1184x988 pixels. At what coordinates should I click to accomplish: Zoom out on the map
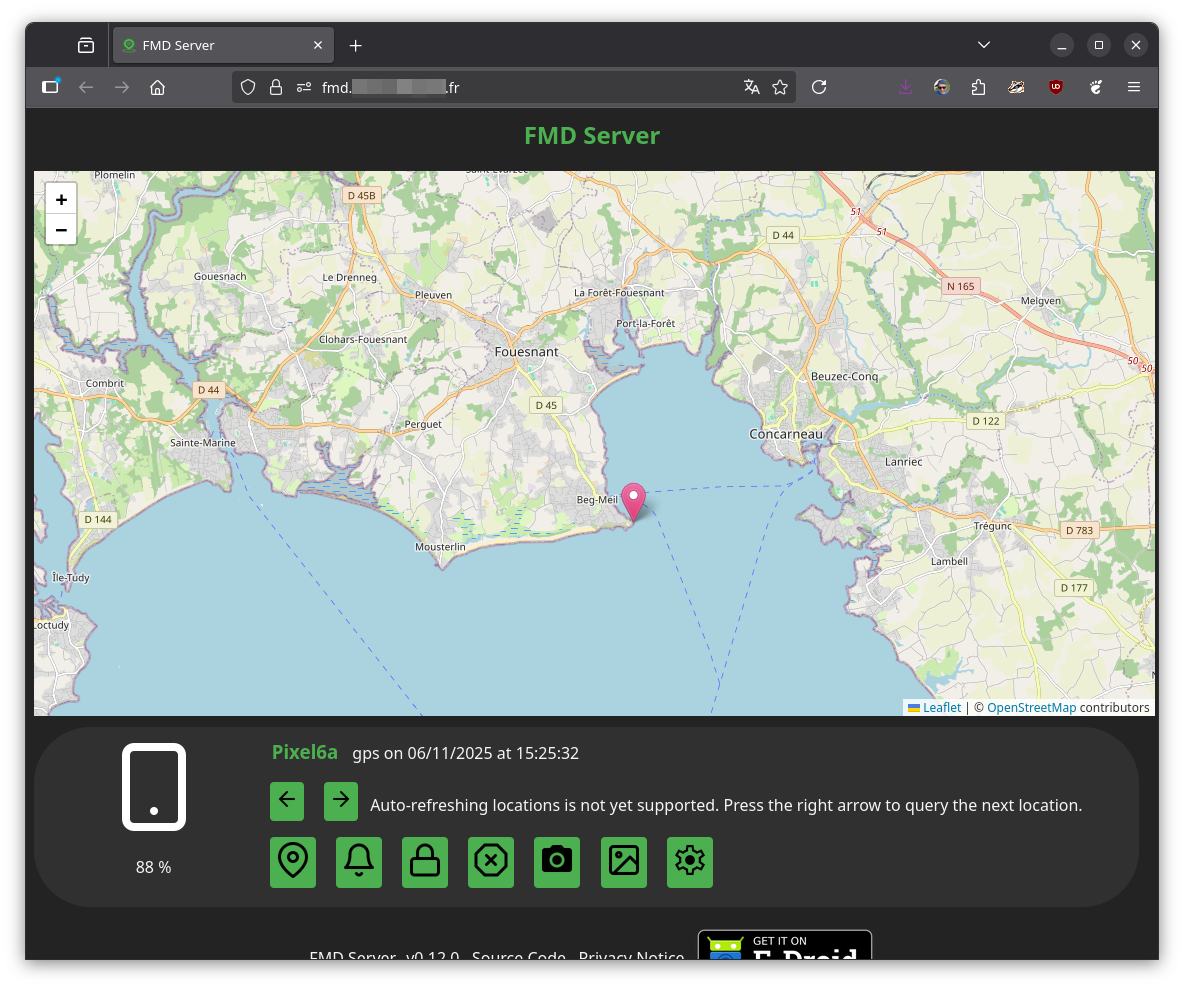[x=61, y=230]
